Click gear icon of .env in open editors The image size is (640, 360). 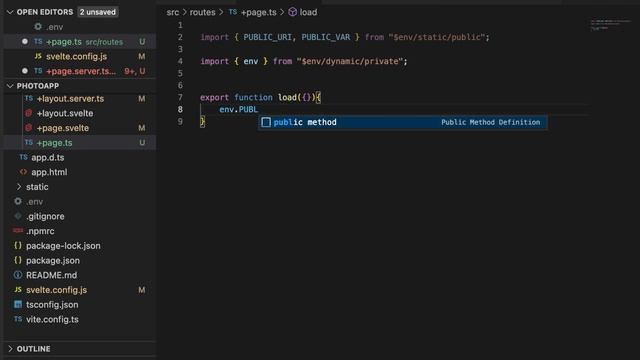[38, 27]
